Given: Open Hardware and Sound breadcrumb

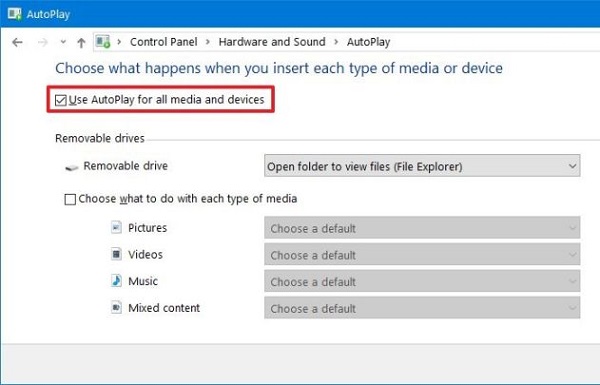Looking at the screenshot, I should pyautogui.click(x=272, y=42).
